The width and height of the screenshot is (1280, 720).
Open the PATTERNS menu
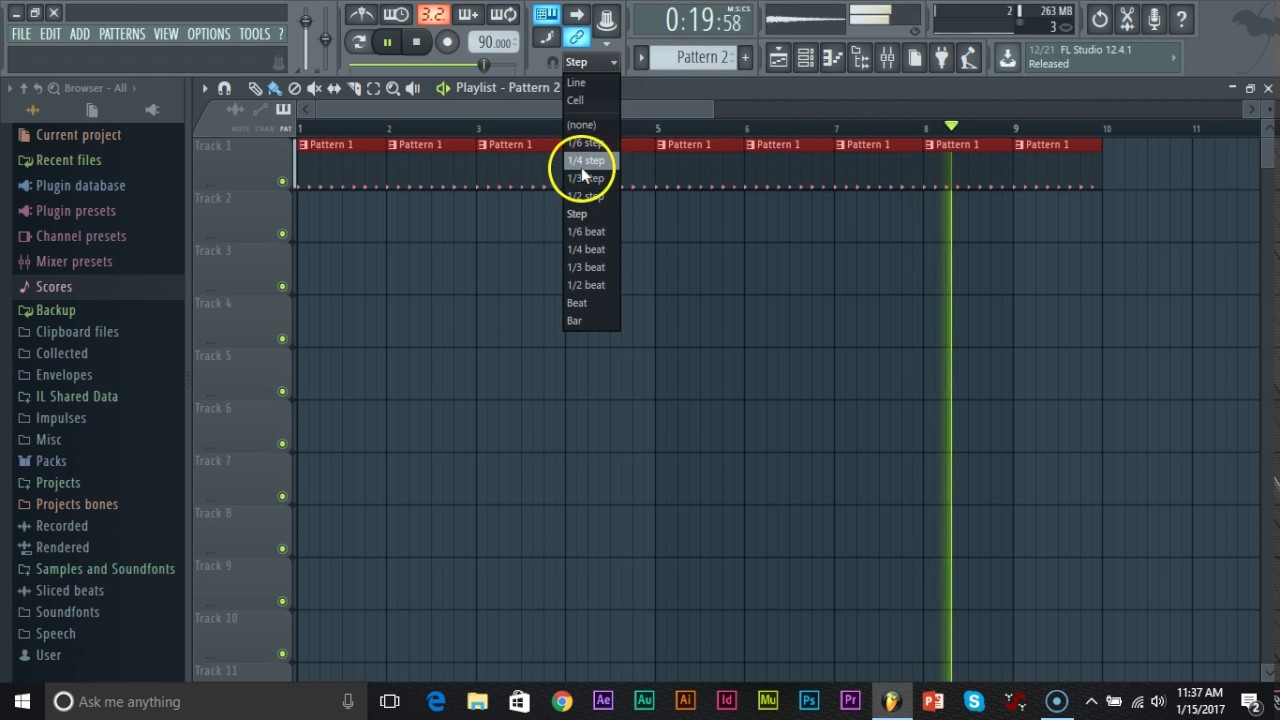tap(122, 34)
